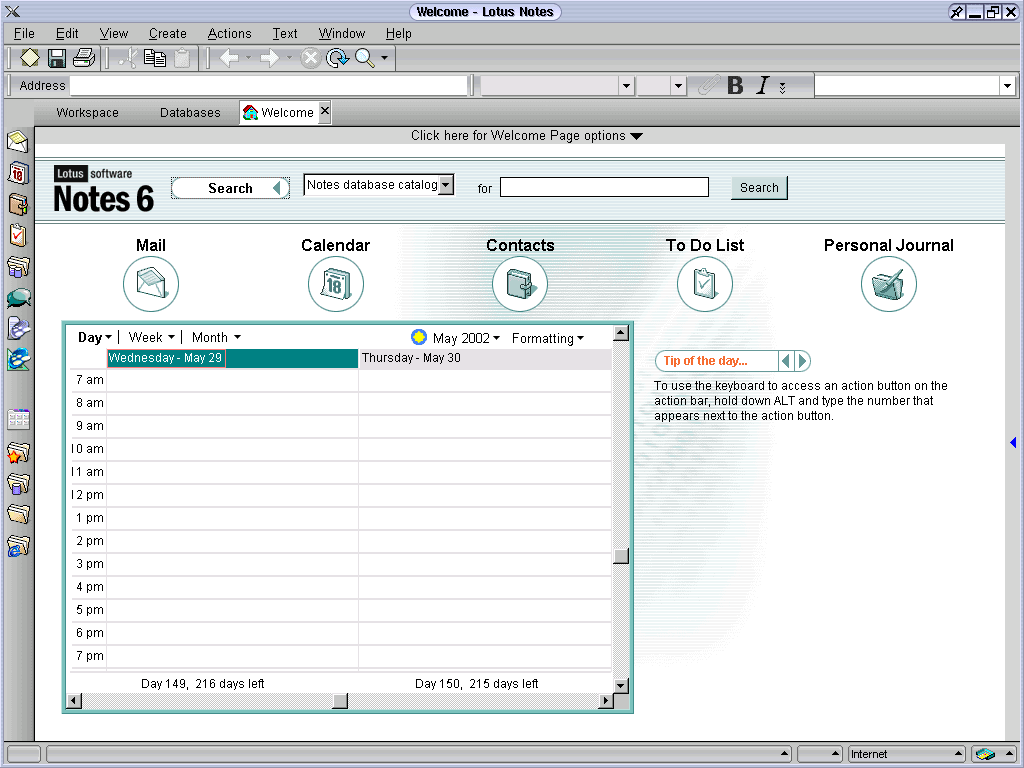Open the To Do List circle icon
This screenshot has width=1024, height=768.
pos(705,284)
